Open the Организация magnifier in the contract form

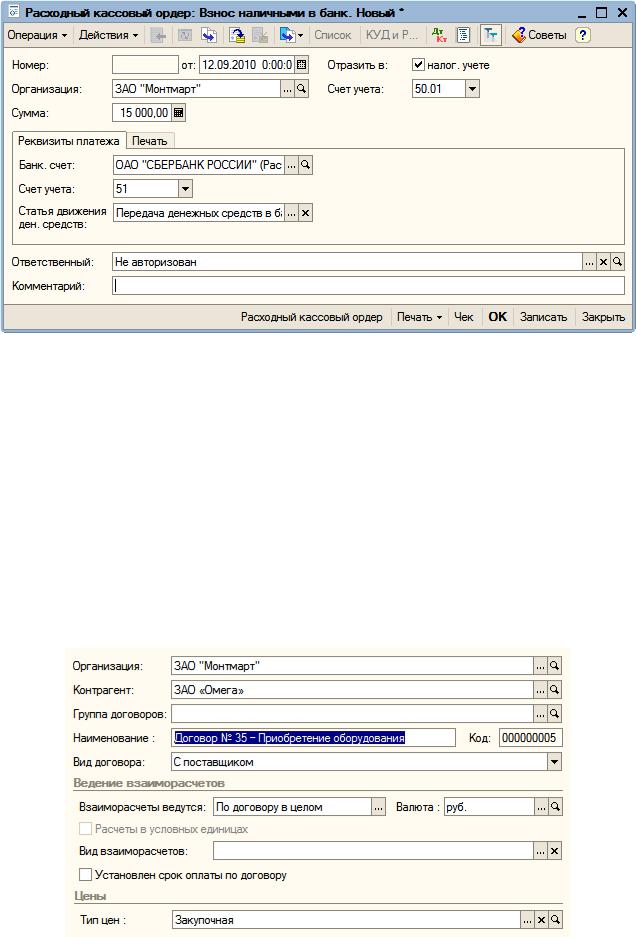tap(555, 666)
